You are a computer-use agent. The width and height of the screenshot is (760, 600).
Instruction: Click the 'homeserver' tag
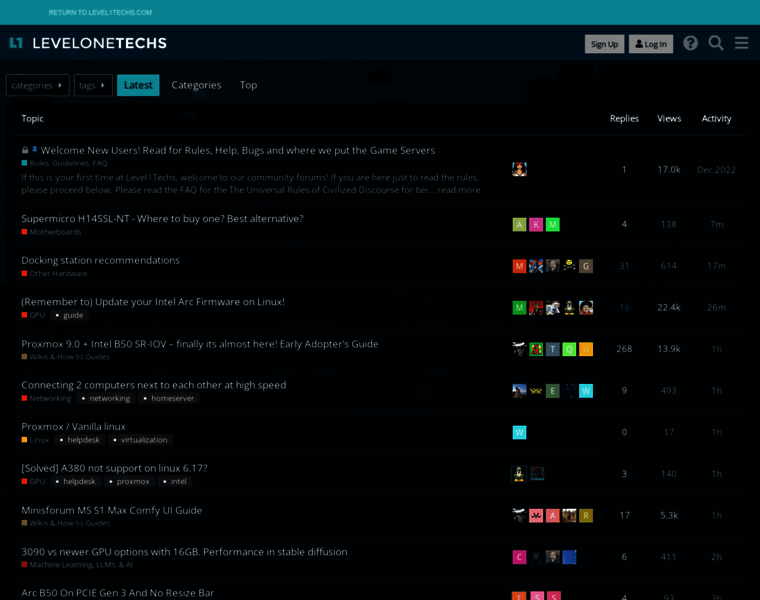(169, 398)
